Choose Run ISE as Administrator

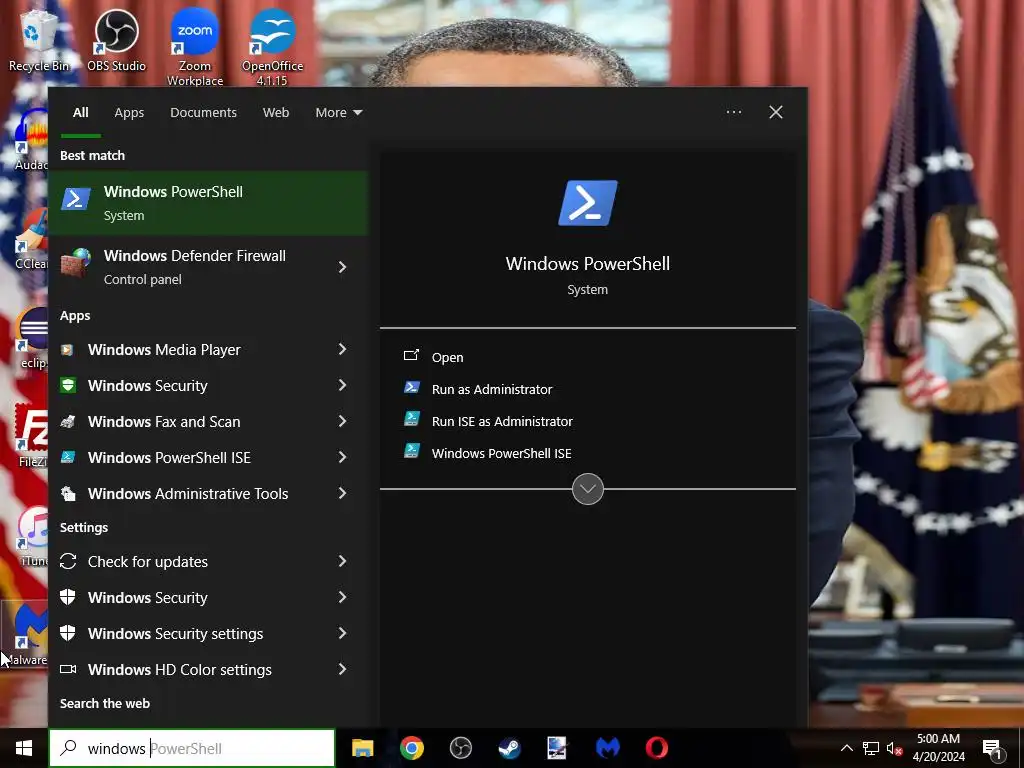coord(502,421)
